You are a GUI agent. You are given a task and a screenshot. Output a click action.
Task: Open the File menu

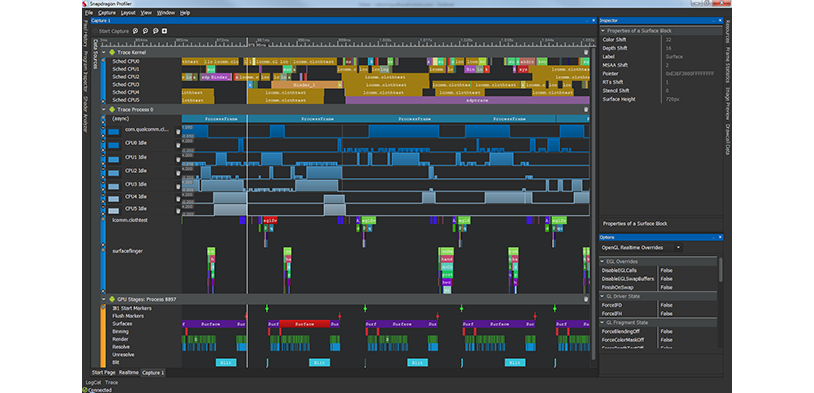coord(89,12)
